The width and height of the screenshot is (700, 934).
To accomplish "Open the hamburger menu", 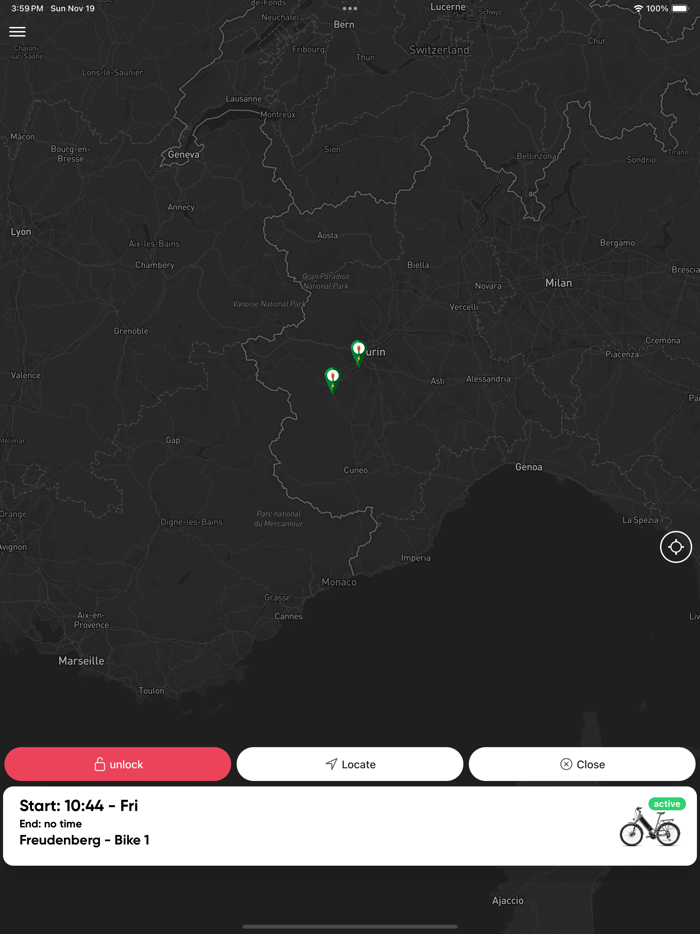I will (x=17, y=32).
